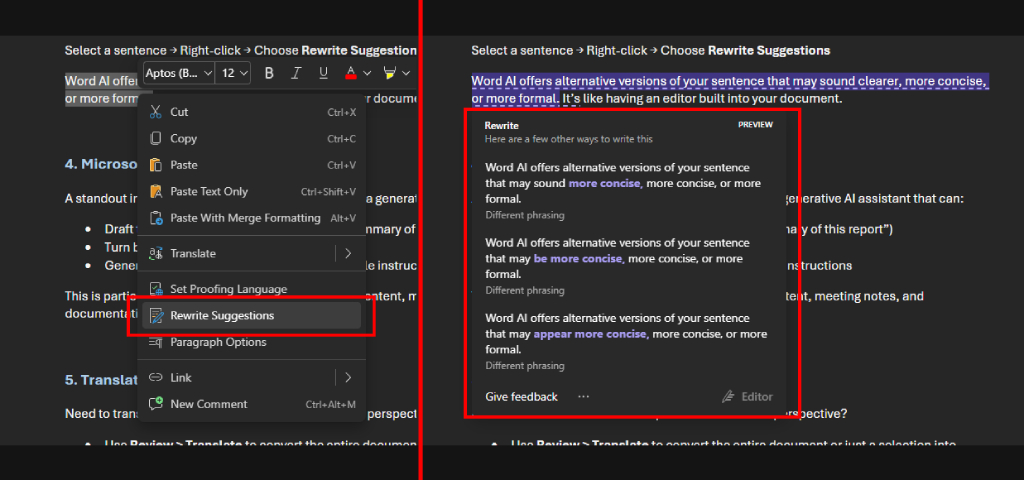Open the Aptos font name dropdown
Image resolution: width=1024 pixels, height=480 pixels.
[179, 73]
